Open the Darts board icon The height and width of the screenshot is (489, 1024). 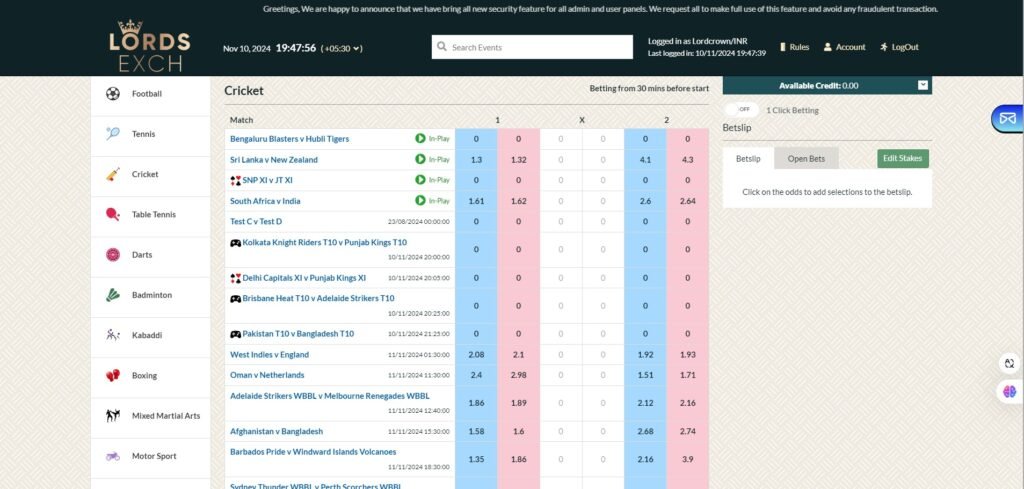(113, 255)
